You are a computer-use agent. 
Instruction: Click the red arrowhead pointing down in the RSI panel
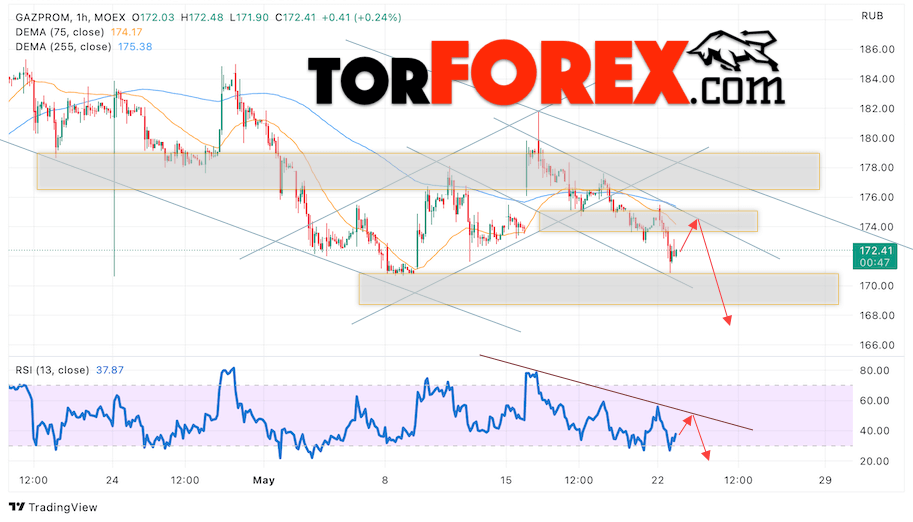point(706,455)
